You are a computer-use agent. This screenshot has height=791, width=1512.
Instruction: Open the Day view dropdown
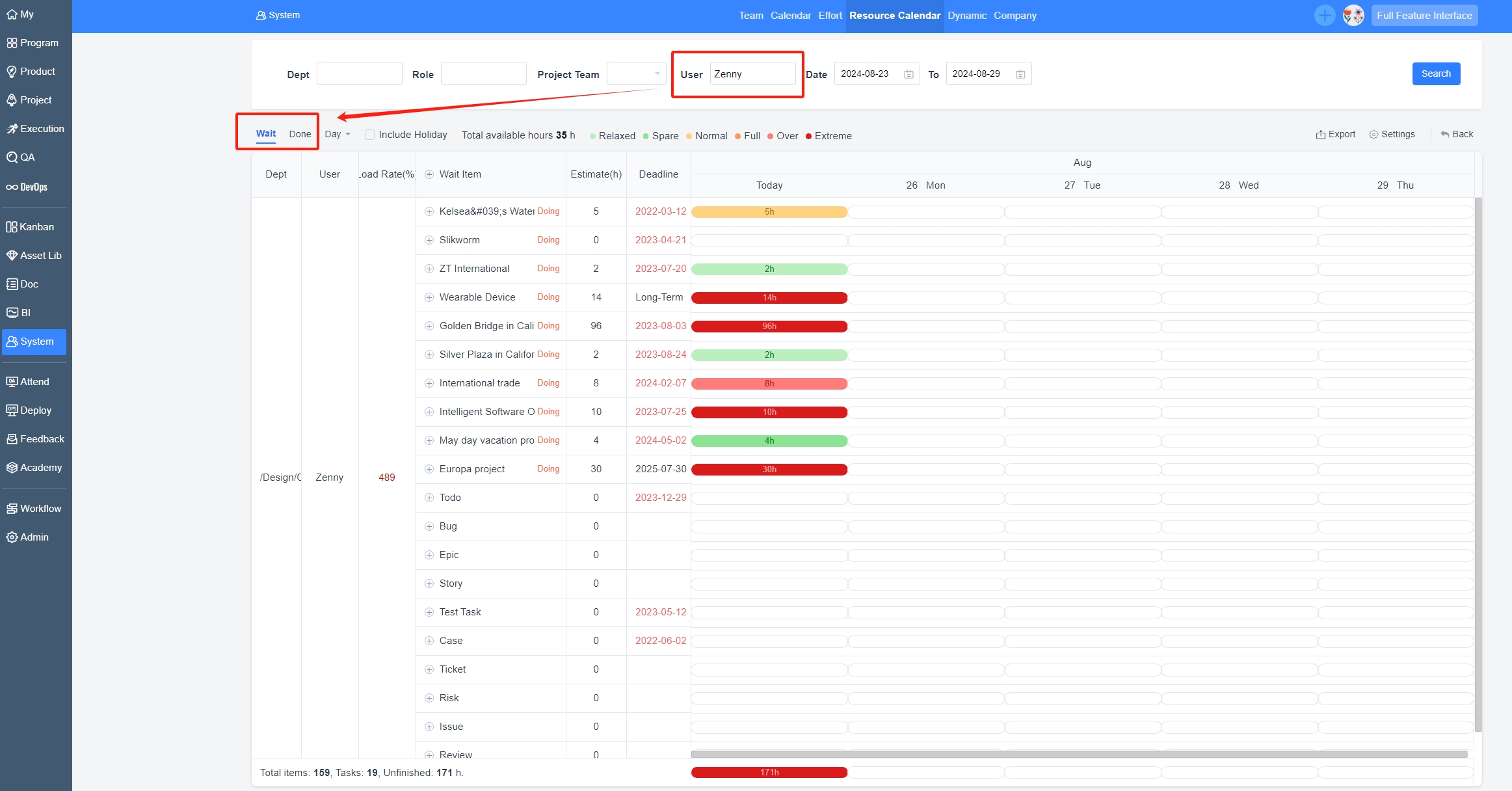pyautogui.click(x=338, y=134)
